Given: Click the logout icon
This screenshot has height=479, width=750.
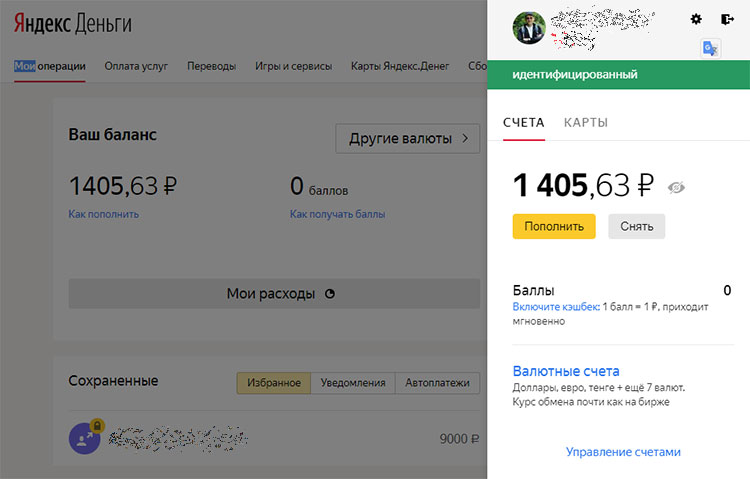Looking at the screenshot, I should coord(727,19).
